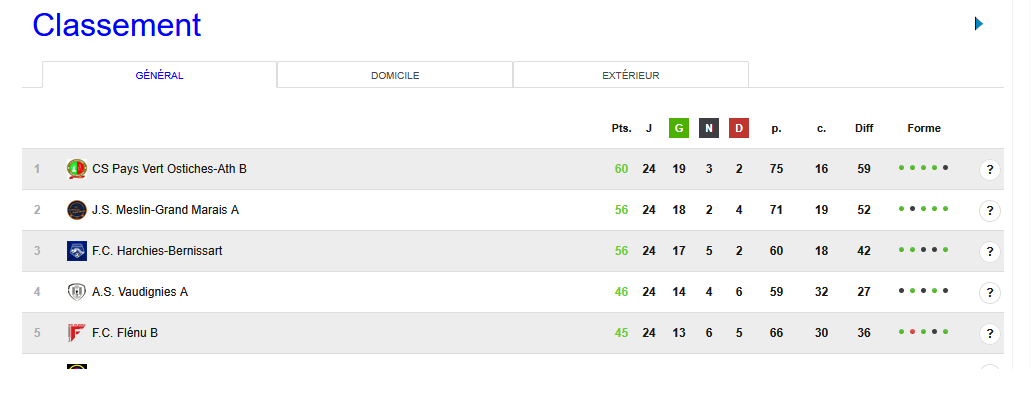Screen dimensions: 1032x399
Task: Click the green G wins column badge
Action: [679, 128]
